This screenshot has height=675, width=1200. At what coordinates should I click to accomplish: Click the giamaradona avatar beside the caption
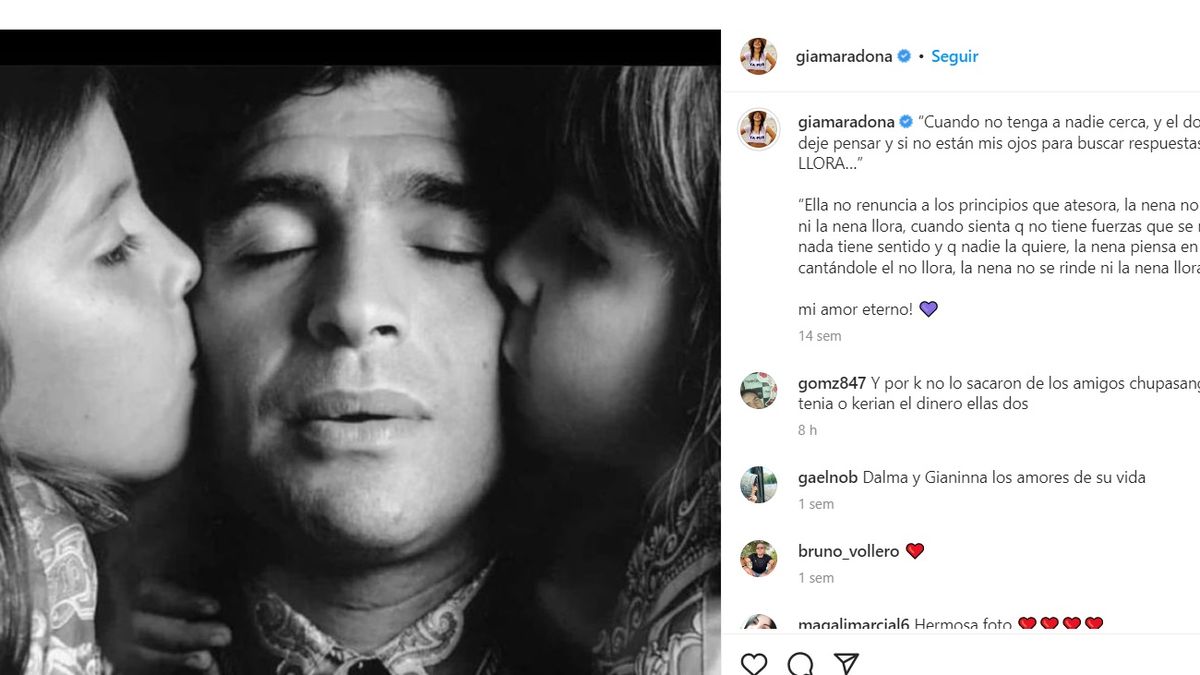[758, 129]
